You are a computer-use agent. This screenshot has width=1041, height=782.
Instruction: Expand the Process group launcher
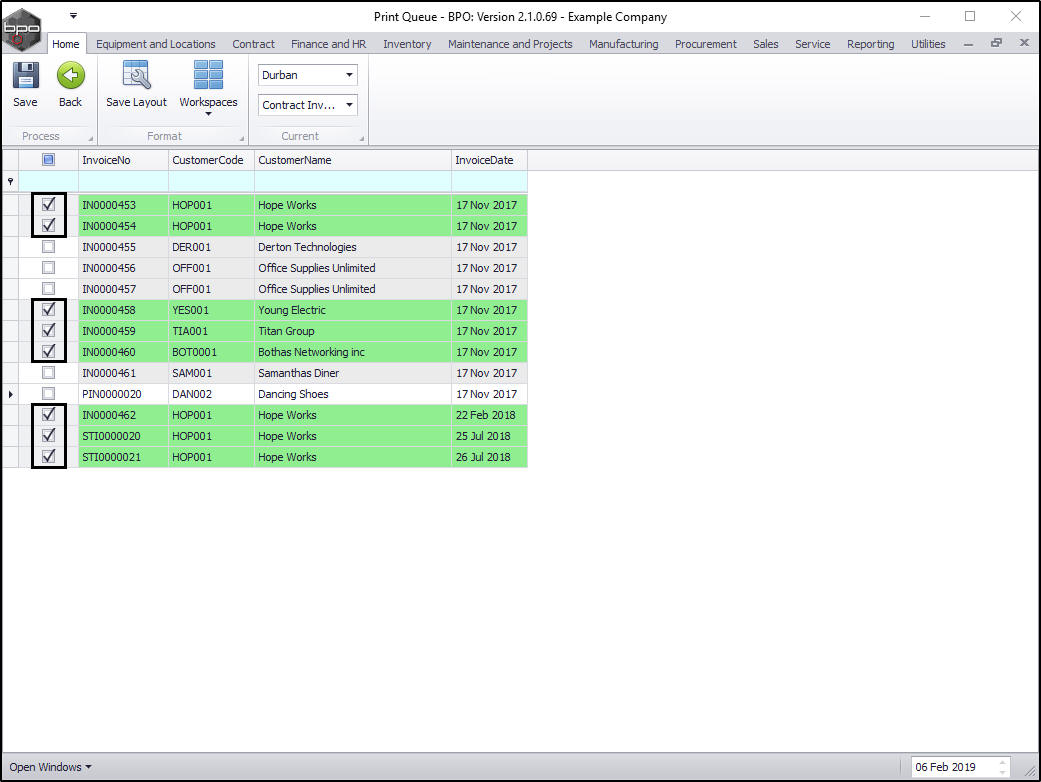coord(91,139)
